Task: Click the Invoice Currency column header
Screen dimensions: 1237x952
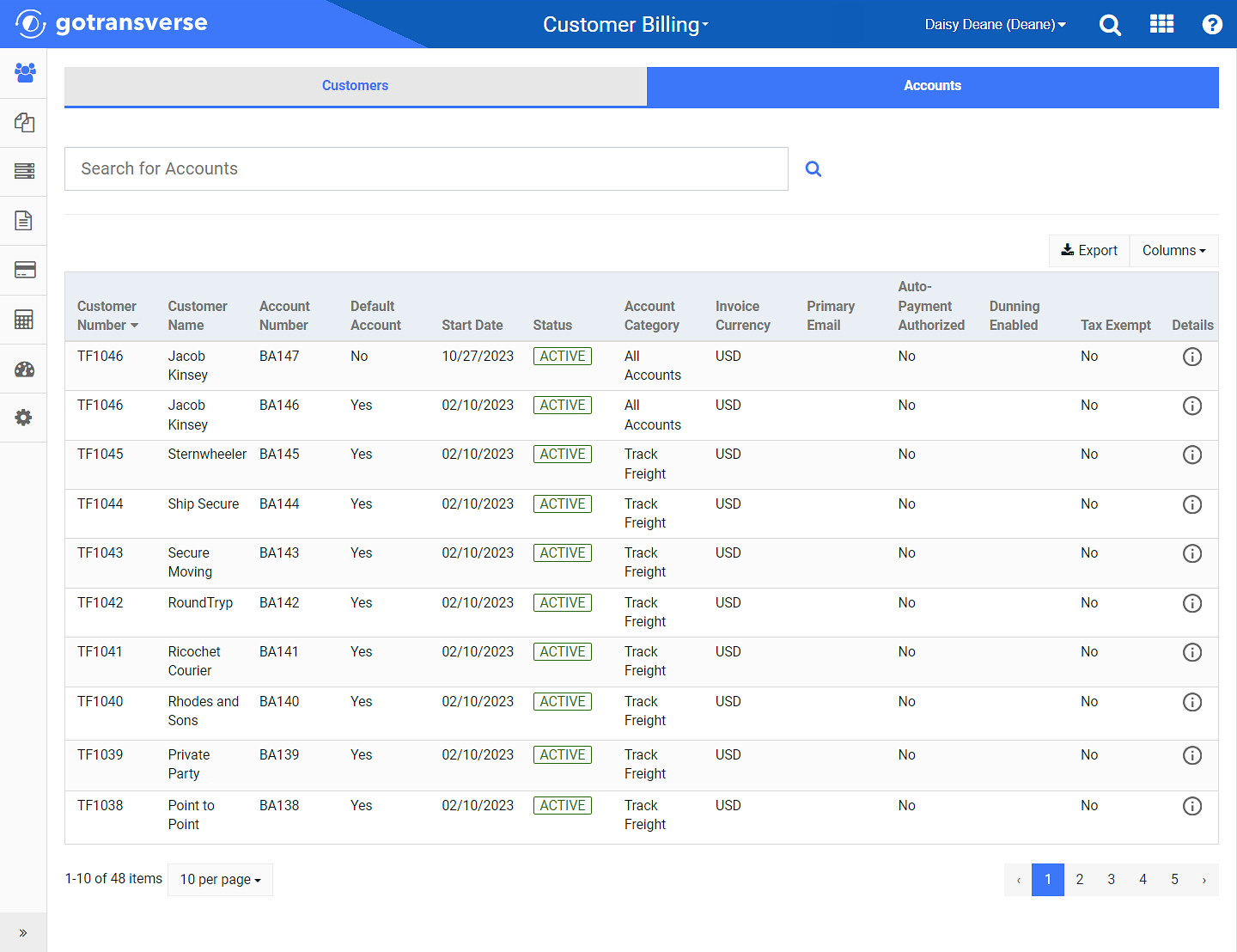Action: [743, 315]
